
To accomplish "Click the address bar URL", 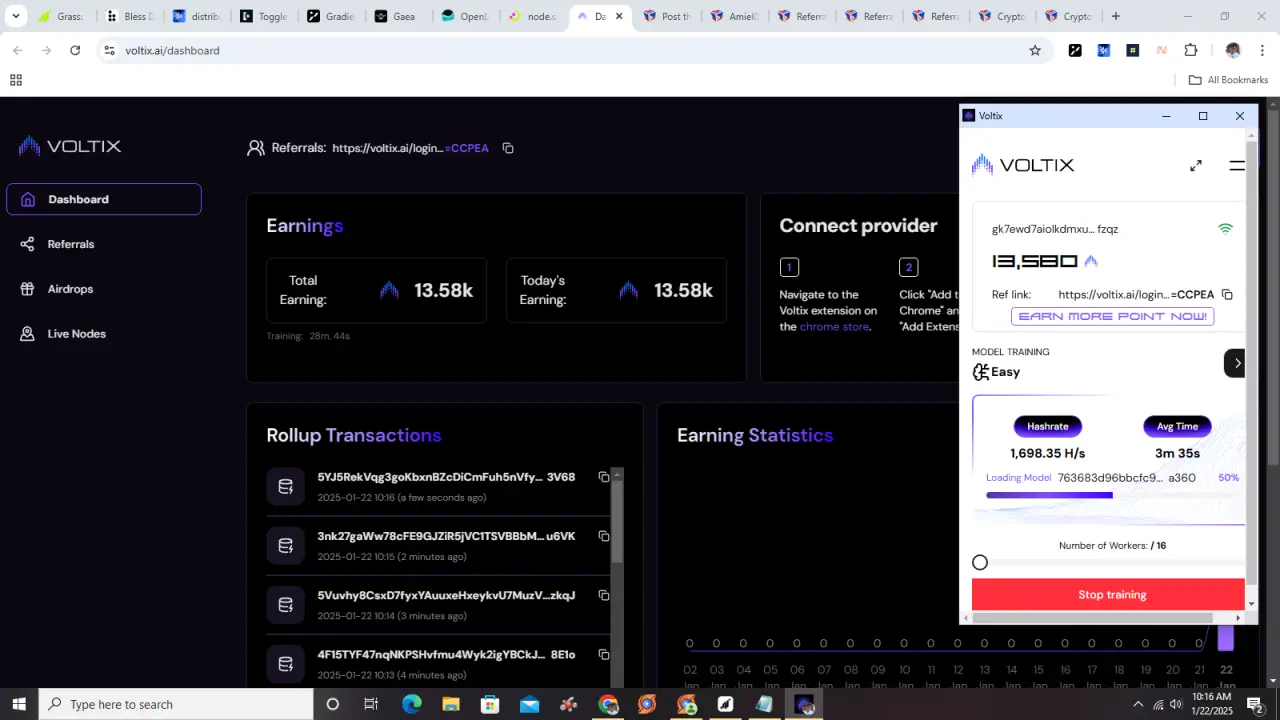I will tap(172, 51).
